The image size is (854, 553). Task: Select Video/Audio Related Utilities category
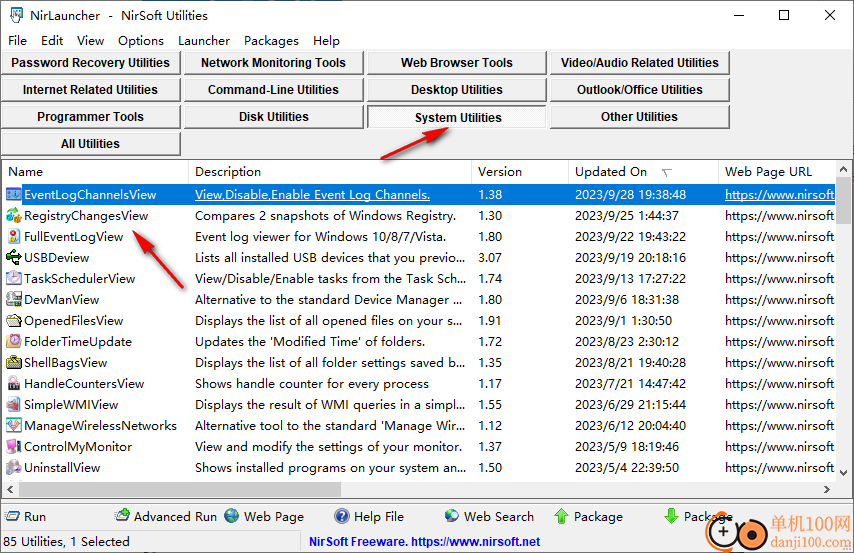pos(639,63)
